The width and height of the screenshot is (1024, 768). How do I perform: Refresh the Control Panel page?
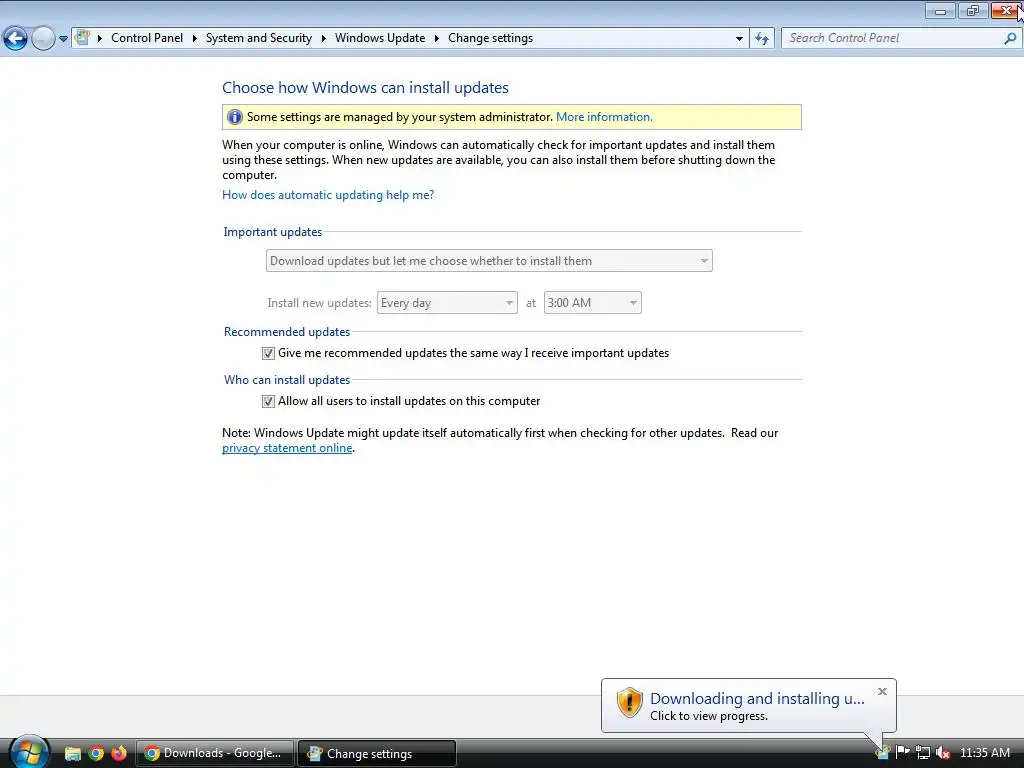click(x=762, y=39)
